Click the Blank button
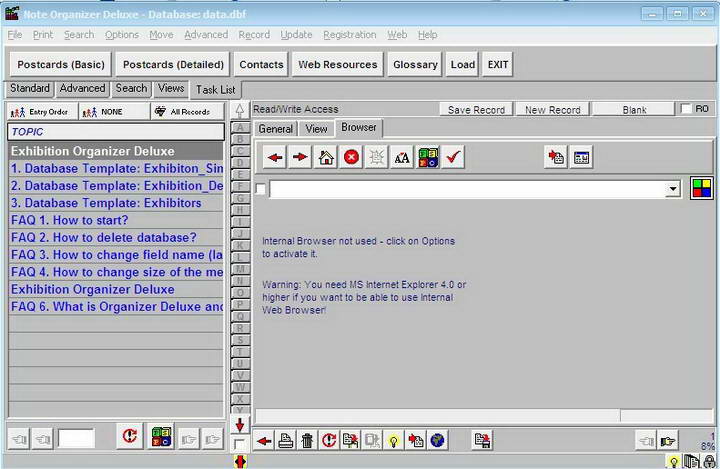Image resolution: width=720 pixels, height=469 pixels. coord(634,110)
